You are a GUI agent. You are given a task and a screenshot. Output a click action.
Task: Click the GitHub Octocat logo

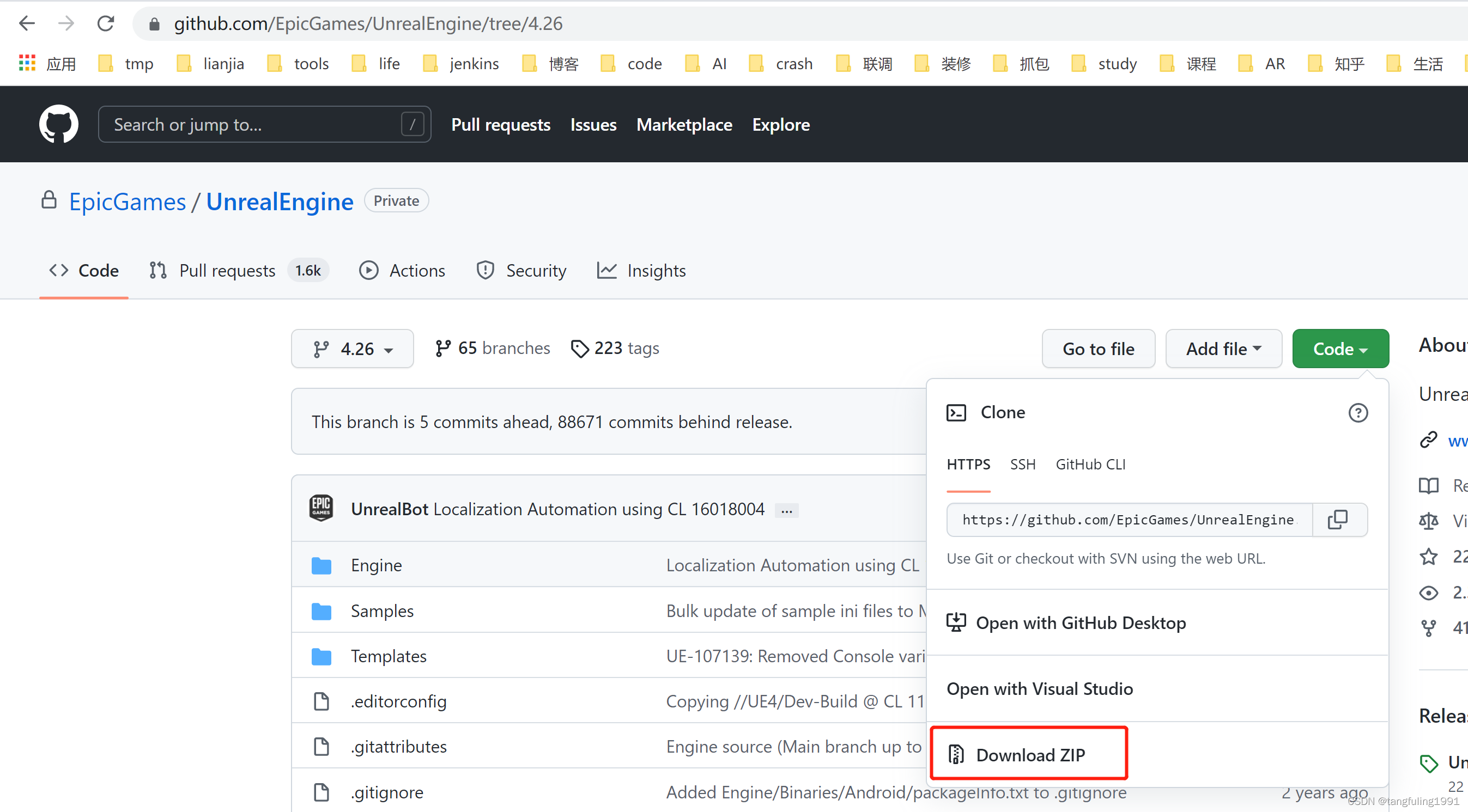pyautogui.click(x=59, y=124)
